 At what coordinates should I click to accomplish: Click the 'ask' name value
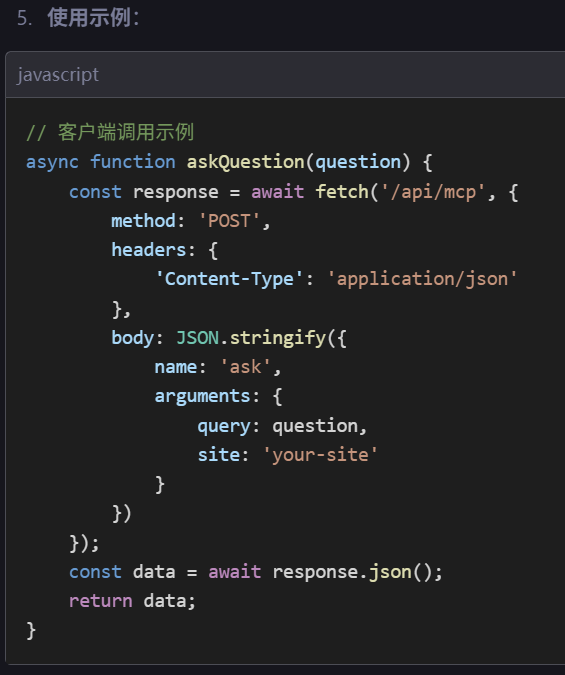(x=246, y=367)
